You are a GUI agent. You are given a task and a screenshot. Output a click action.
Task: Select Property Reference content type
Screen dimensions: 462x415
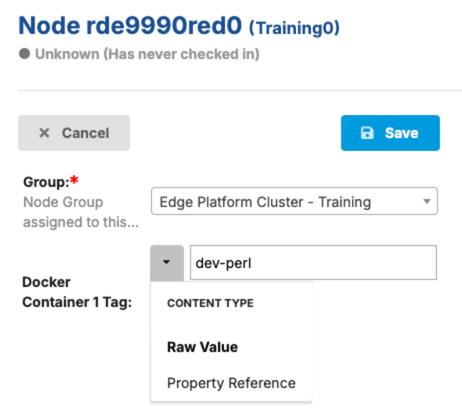pyautogui.click(x=231, y=383)
